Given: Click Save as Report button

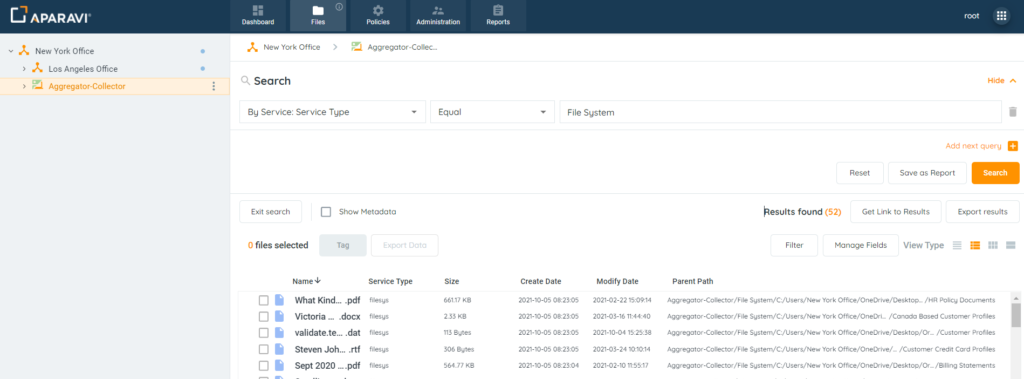Looking at the screenshot, I should click(x=927, y=173).
